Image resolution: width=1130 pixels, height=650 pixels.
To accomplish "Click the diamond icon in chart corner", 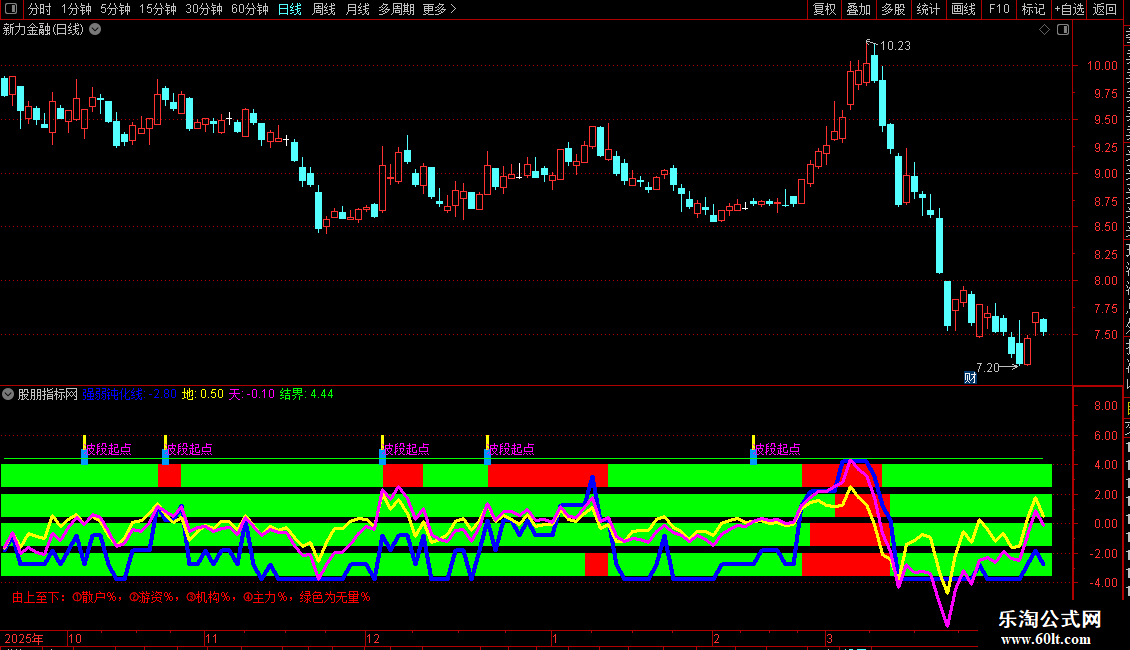I will click(x=1044, y=30).
